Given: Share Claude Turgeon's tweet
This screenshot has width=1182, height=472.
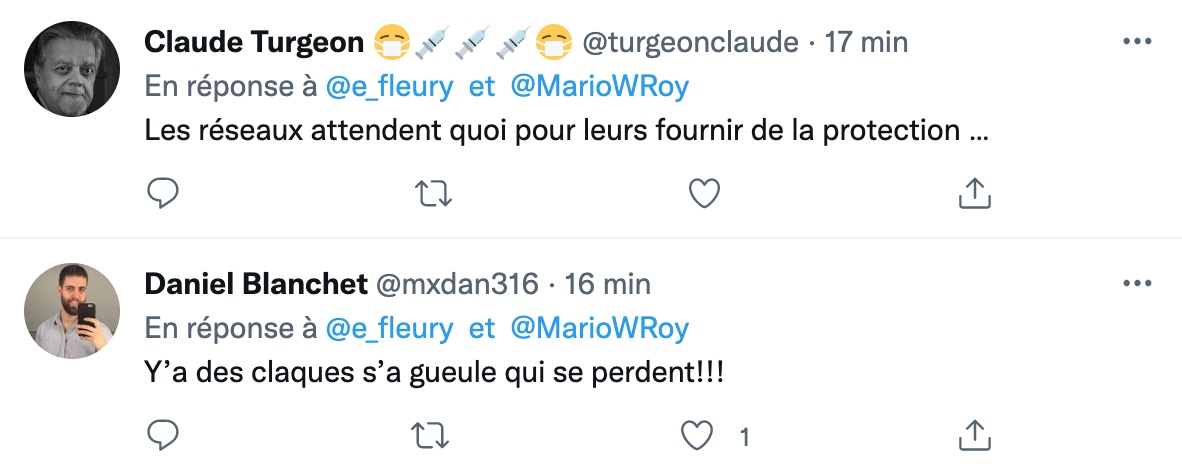Looking at the screenshot, I should tap(974, 193).
